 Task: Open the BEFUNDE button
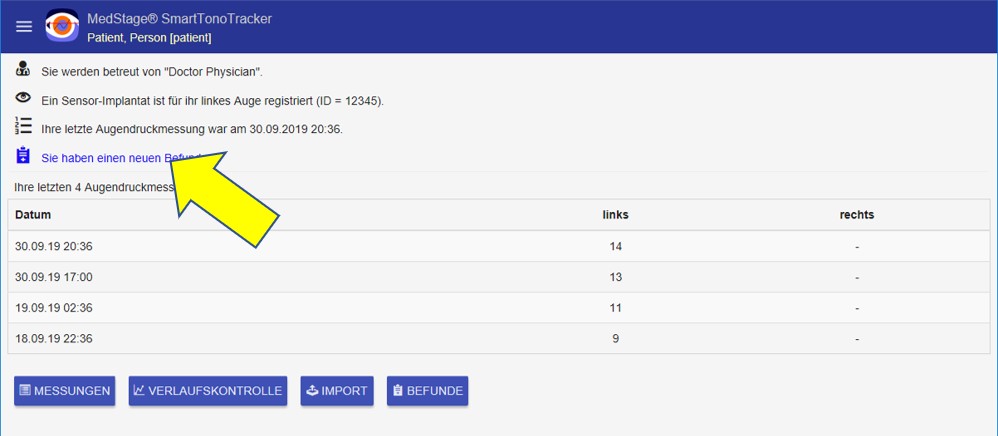pos(427,391)
